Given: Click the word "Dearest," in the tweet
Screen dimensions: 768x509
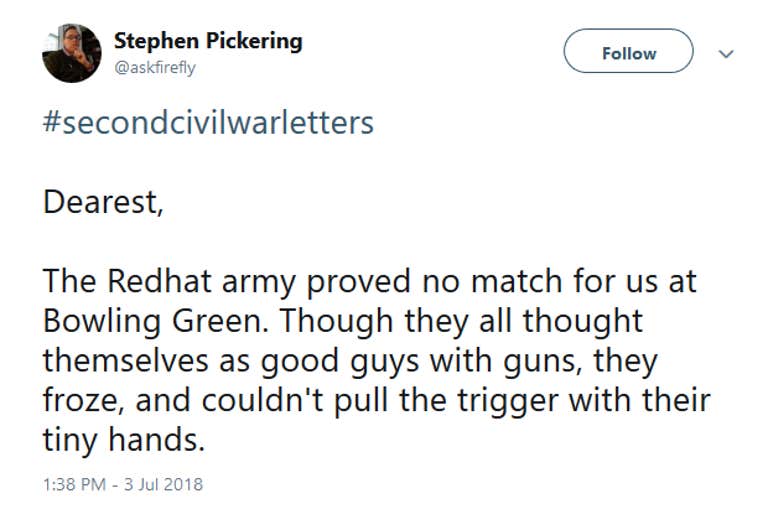Looking at the screenshot, I should coord(103,201).
